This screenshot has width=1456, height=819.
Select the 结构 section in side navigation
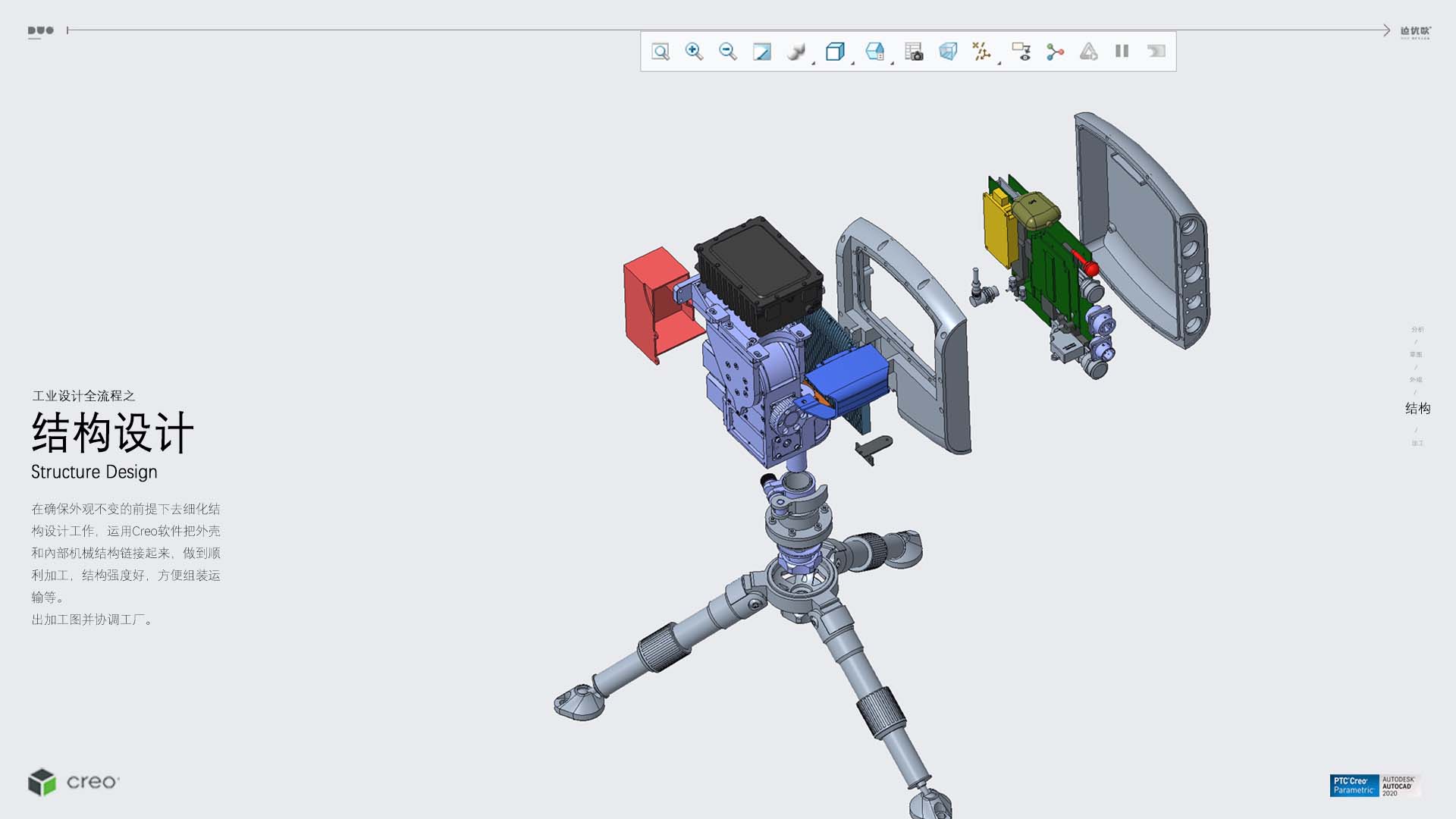pyautogui.click(x=1417, y=409)
